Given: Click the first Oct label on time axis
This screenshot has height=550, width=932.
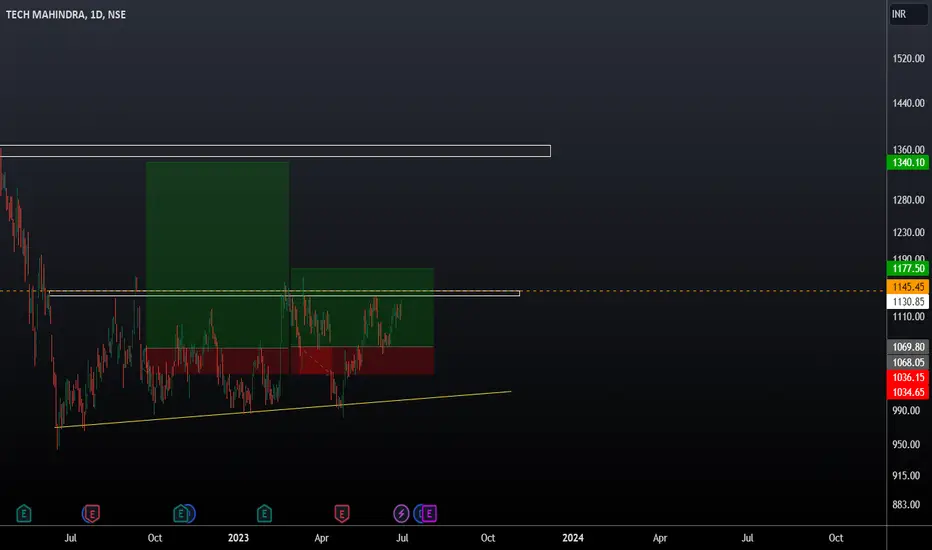Looking at the screenshot, I should [155, 538].
